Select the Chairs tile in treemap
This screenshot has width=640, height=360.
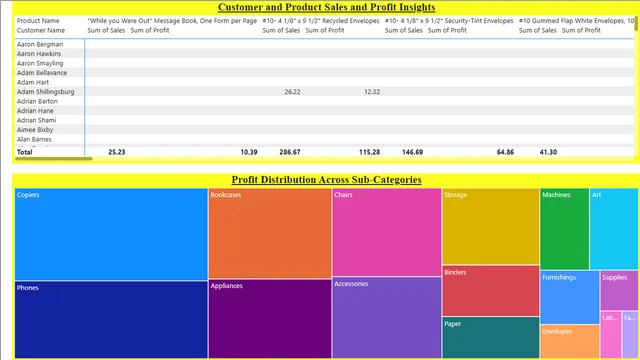click(x=387, y=232)
